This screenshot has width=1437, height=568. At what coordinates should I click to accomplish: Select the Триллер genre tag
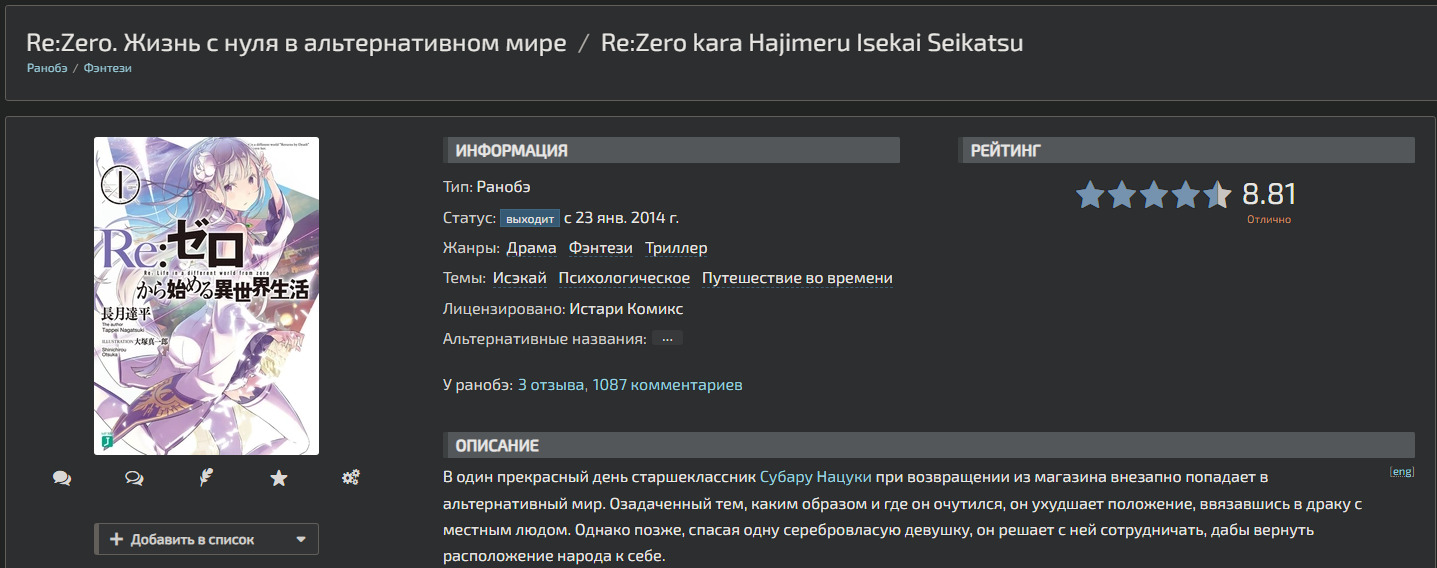[x=676, y=248]
